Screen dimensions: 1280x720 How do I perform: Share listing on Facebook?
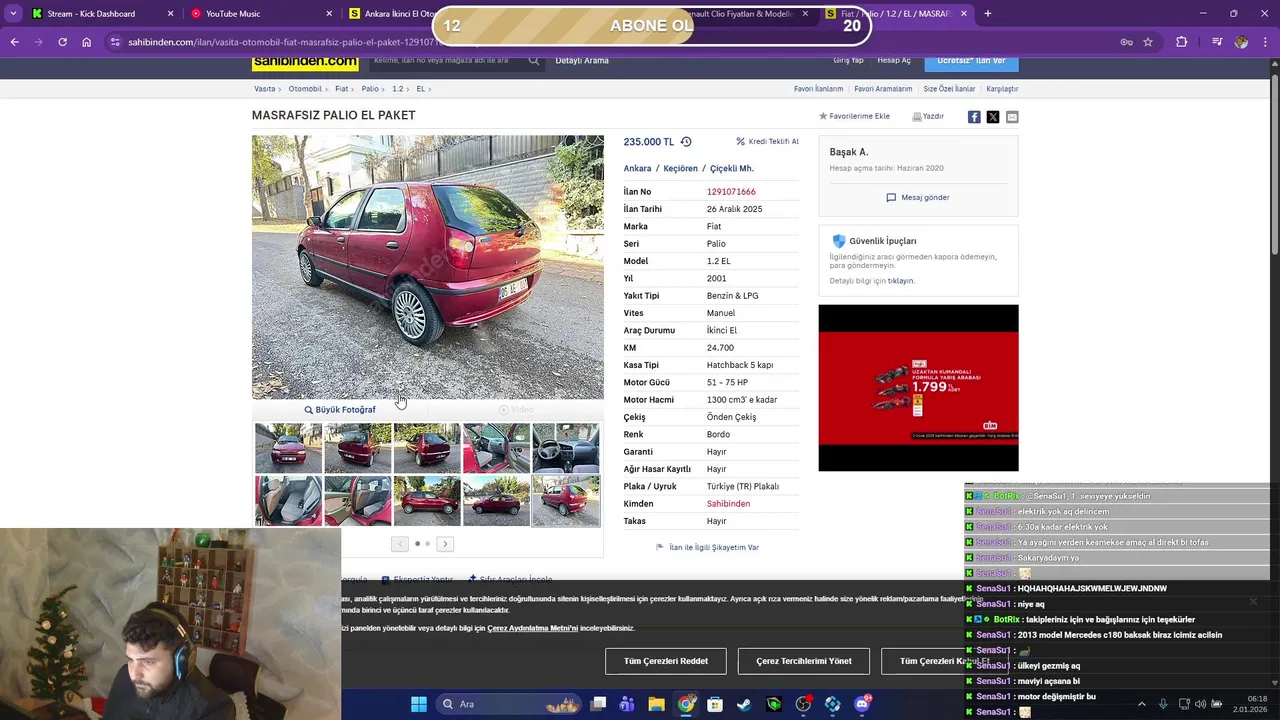coord(974,117)
